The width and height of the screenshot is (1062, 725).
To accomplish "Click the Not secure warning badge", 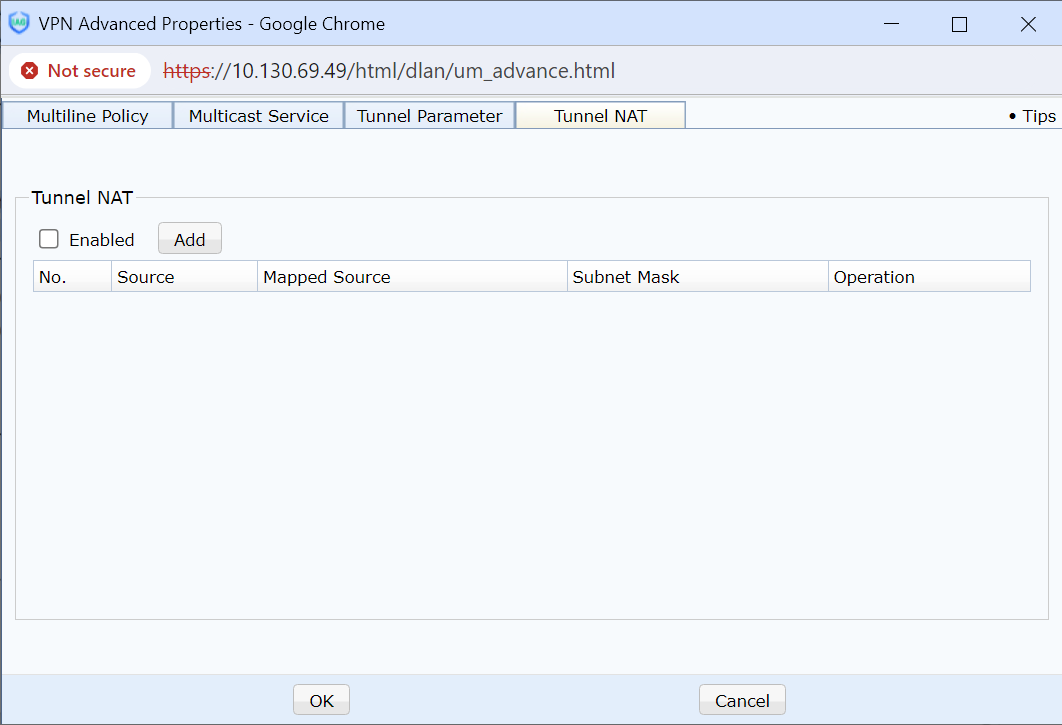I will 79,71.
